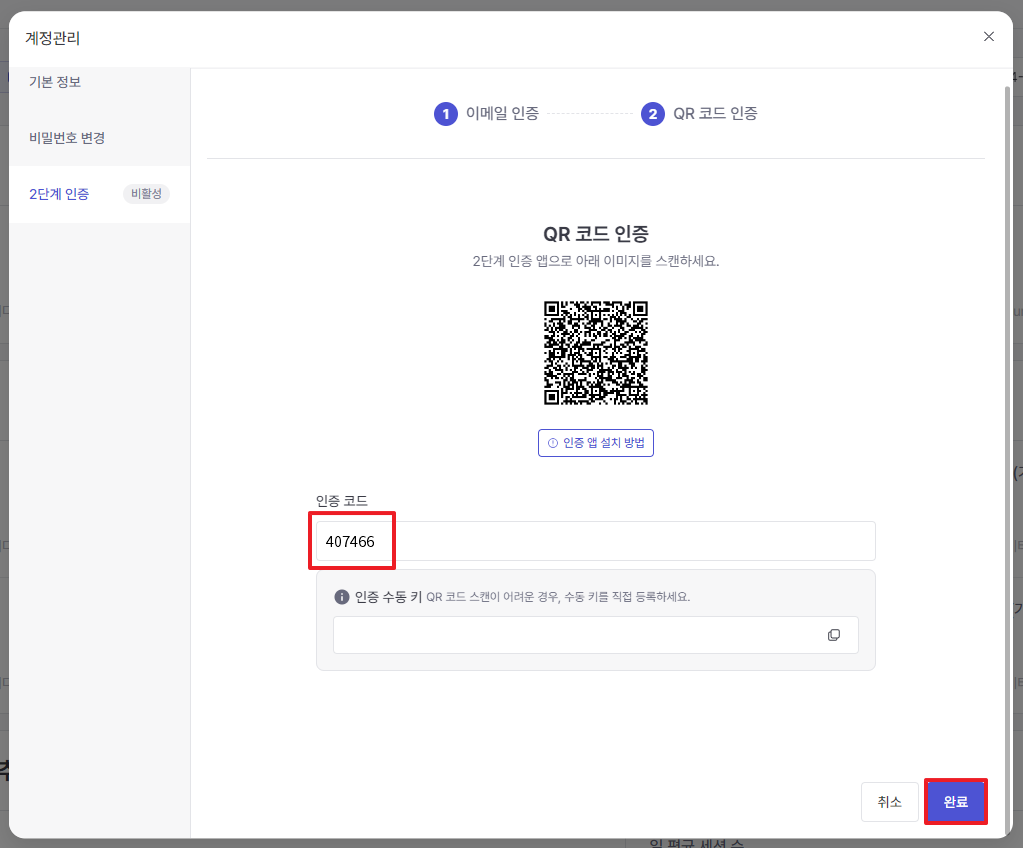Click the 비활성 status badge

click(146, 194)
